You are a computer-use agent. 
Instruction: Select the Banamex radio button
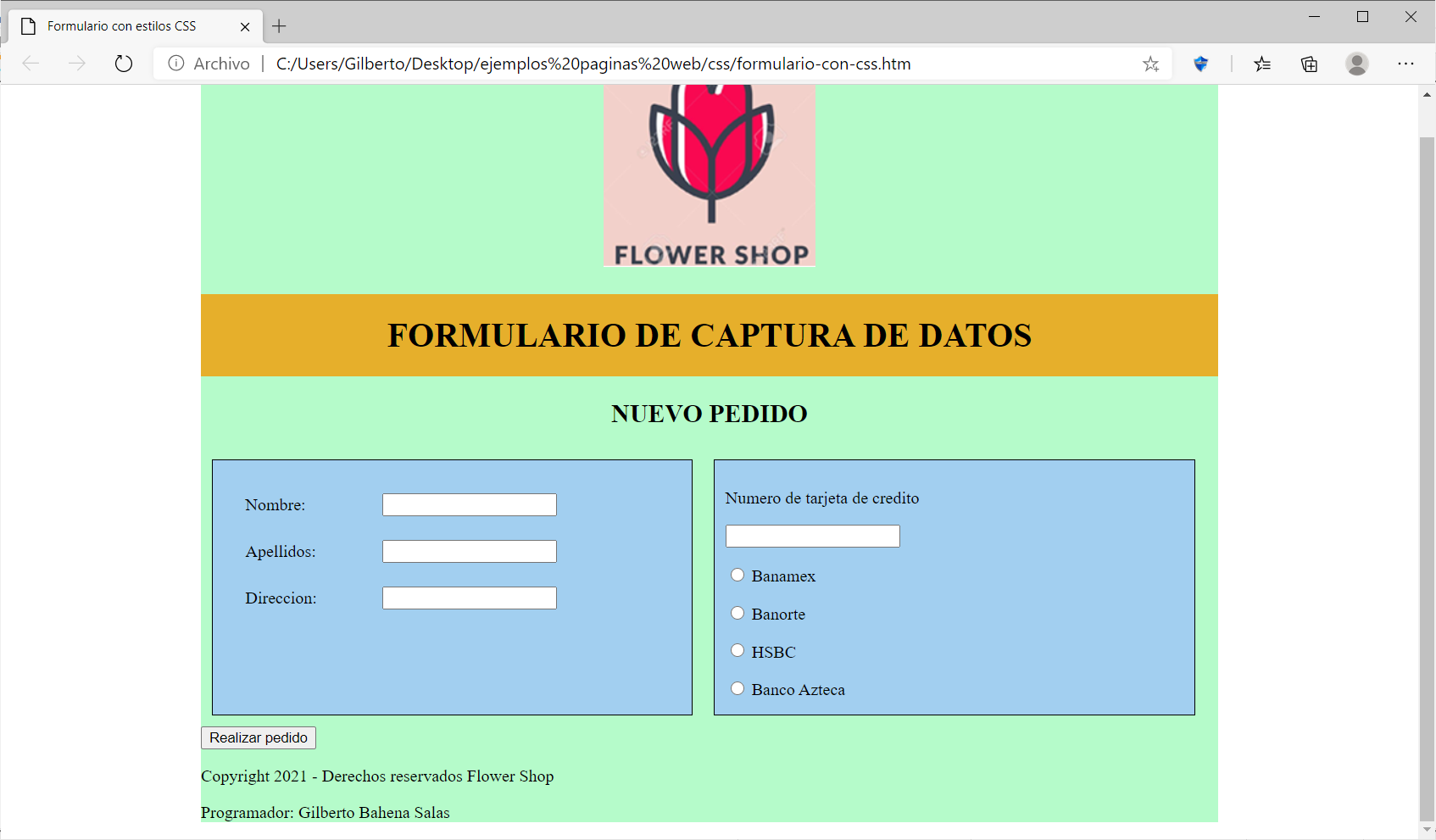(x=737, y=575)
